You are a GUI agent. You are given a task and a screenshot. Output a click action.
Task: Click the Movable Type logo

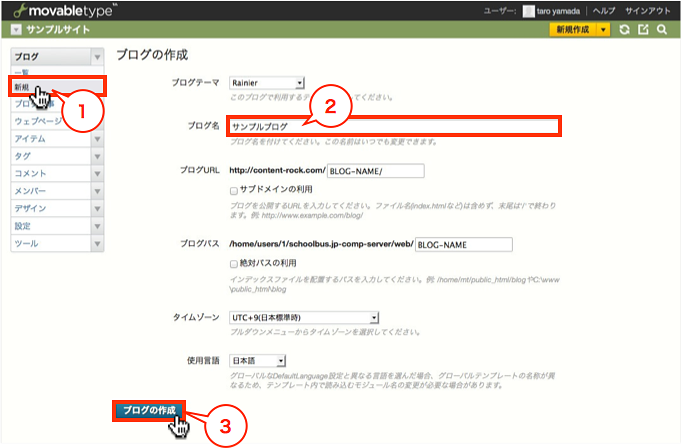(x=65, y=10)
